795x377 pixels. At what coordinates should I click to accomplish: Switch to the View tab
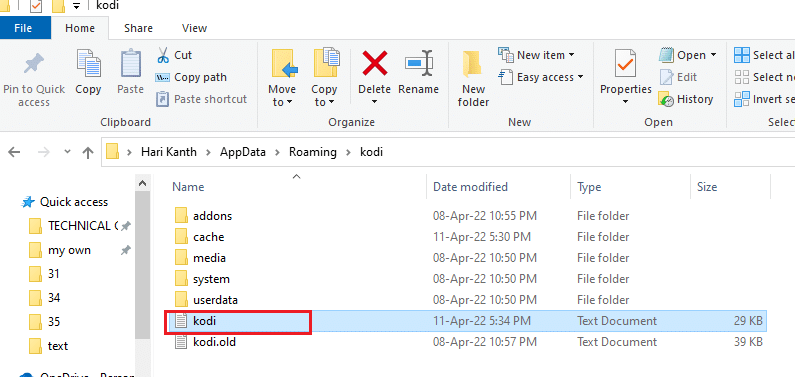point(194,28)
